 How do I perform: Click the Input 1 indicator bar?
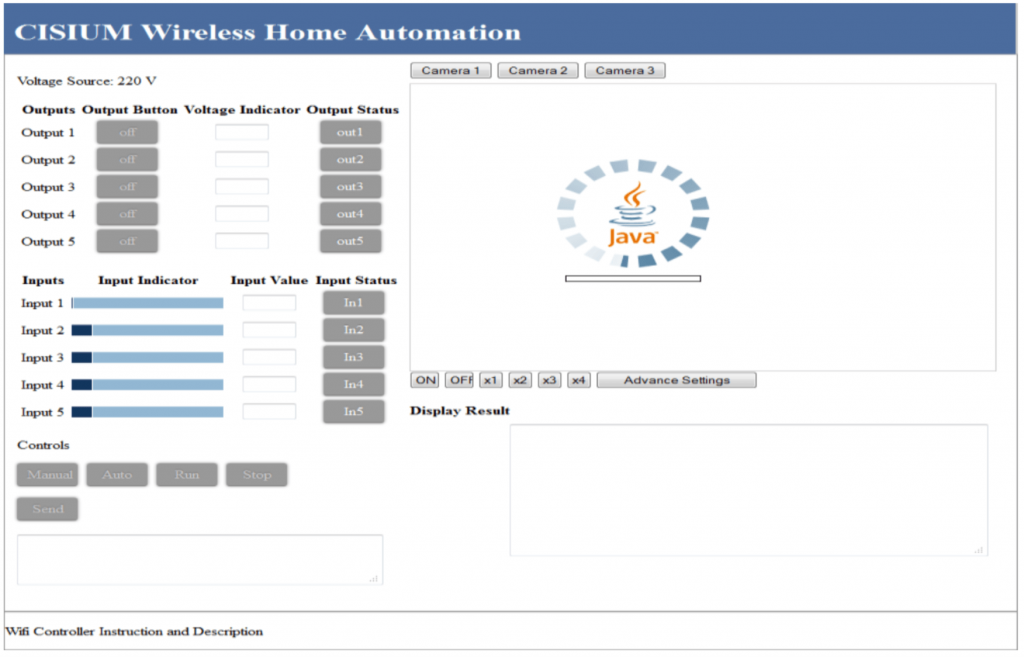(x=148, y=303)
